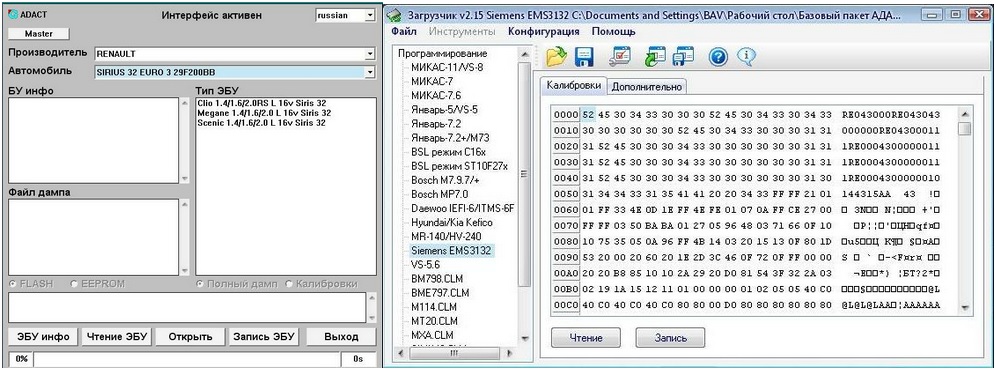Click the save configuration window icon
Viewport: 996px width, 372px height.
click(x=683, y=56)
